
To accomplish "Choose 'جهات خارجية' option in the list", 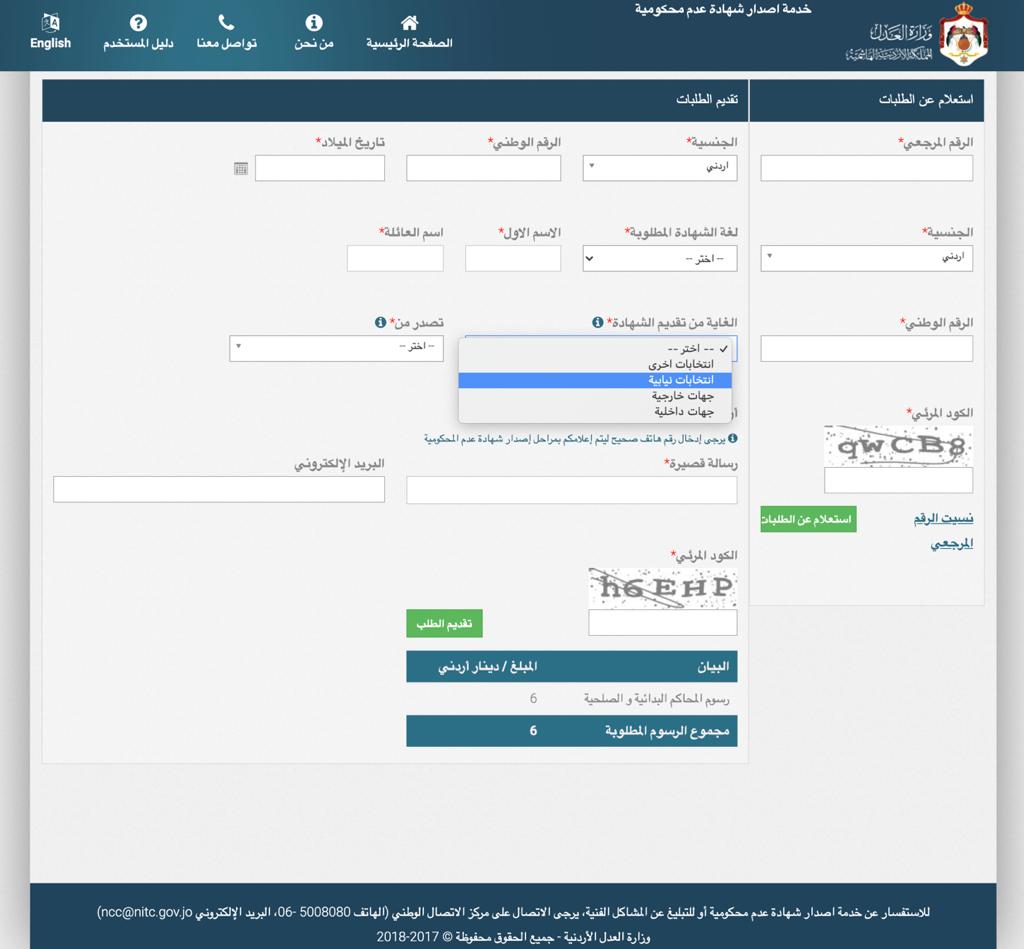I will click(682, 396).
